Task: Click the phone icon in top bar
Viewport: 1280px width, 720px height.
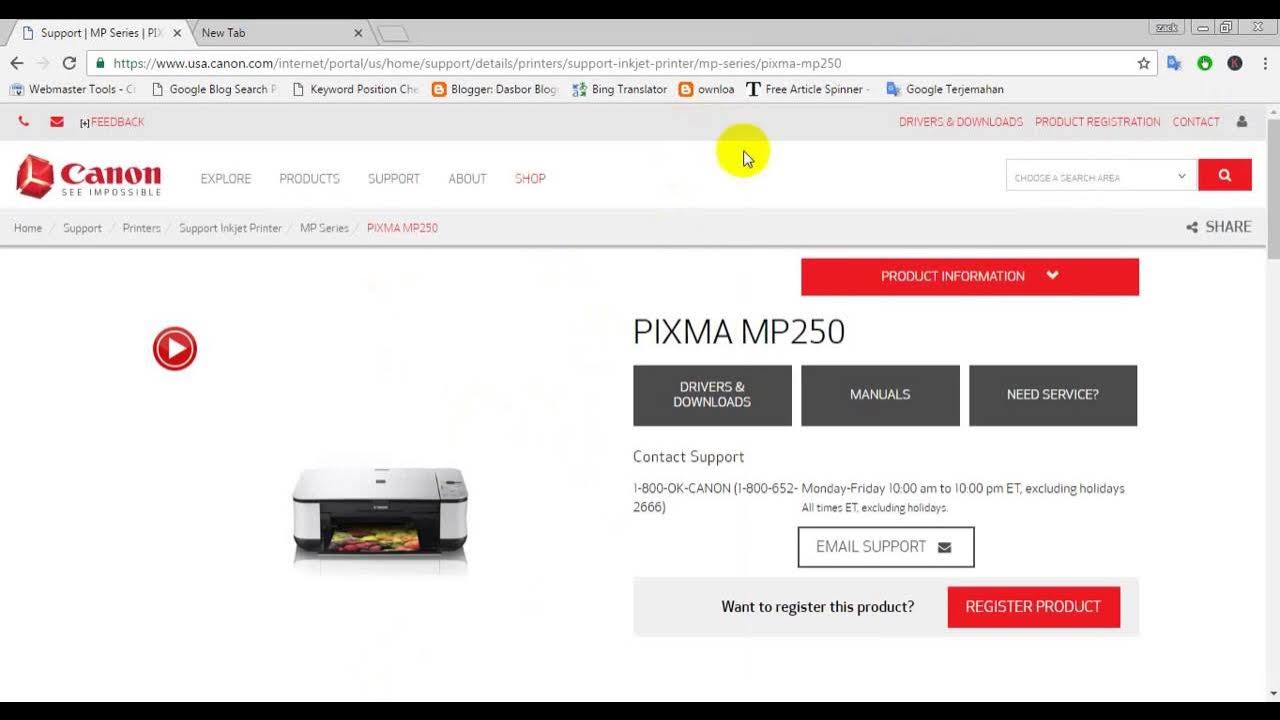Action: tap(24, 122)
